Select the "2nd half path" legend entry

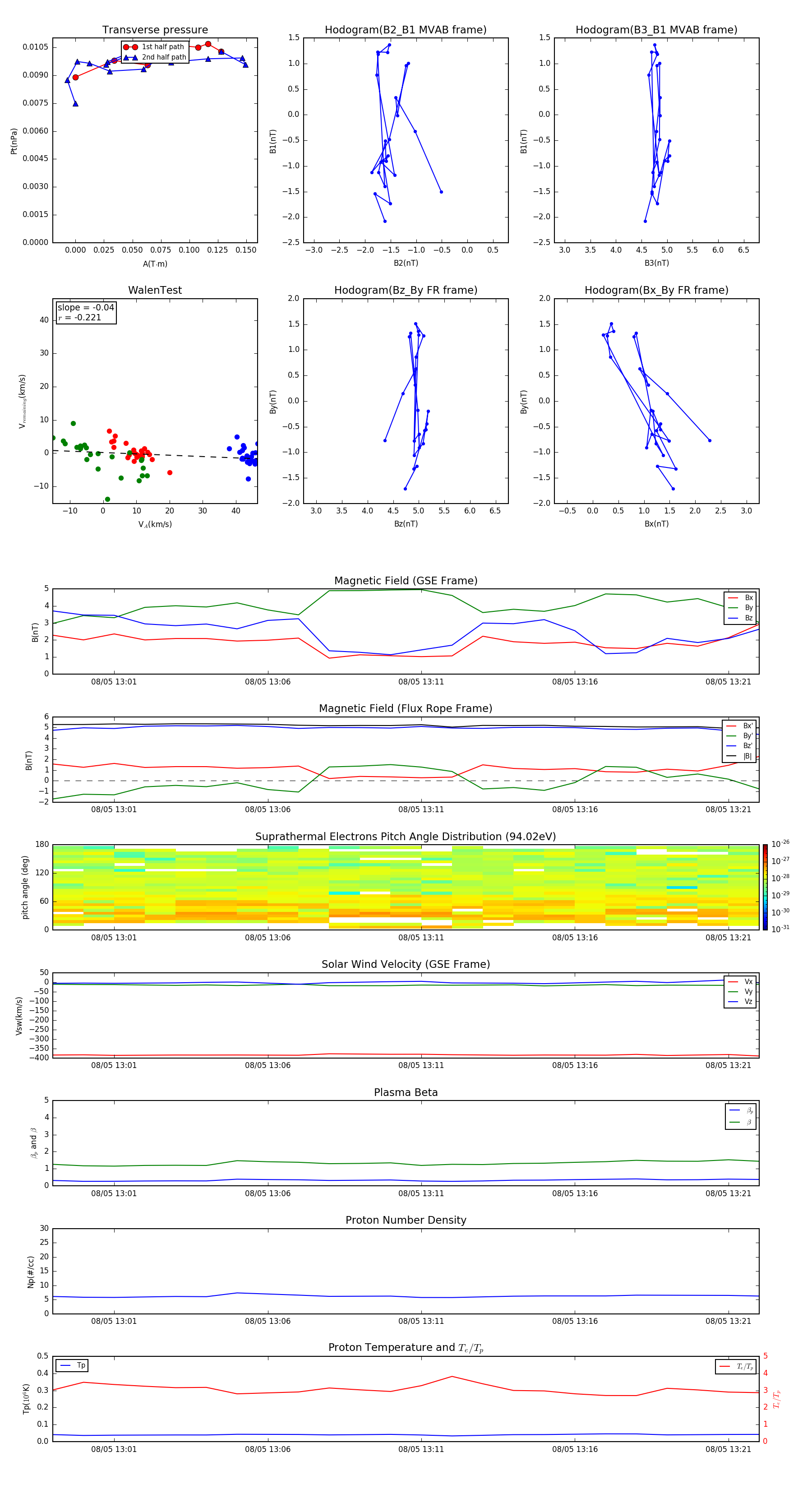click(x=155, y=57)
